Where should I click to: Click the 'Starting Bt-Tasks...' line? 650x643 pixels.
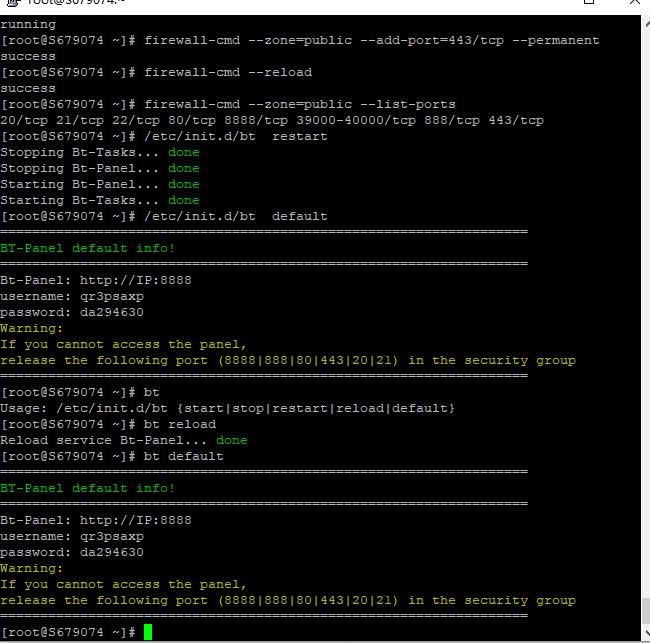coord(100,200)
